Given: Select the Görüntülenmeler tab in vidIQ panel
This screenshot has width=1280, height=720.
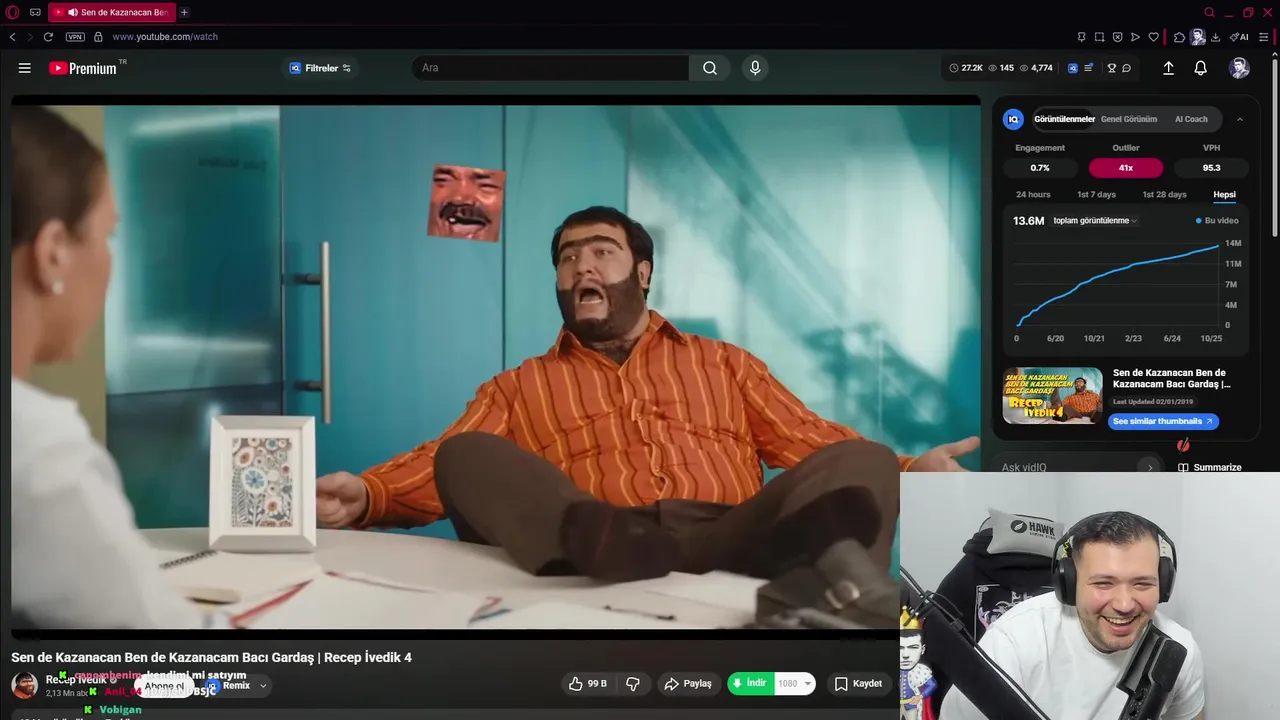Looking at the screenshot, I should [1064, 119].
